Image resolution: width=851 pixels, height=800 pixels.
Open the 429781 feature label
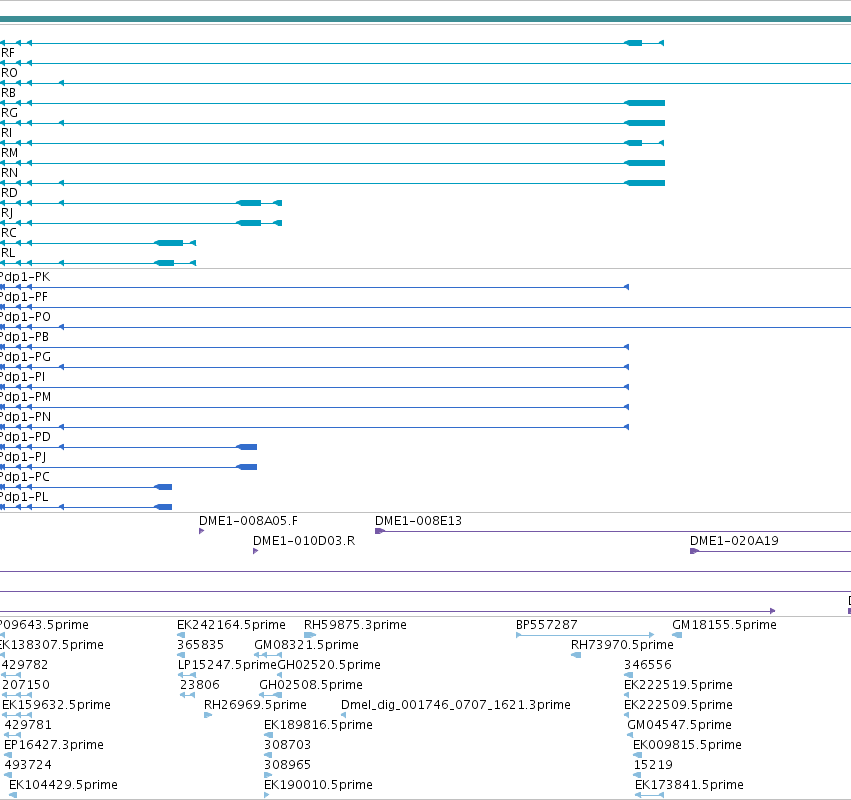pos(28,725)
